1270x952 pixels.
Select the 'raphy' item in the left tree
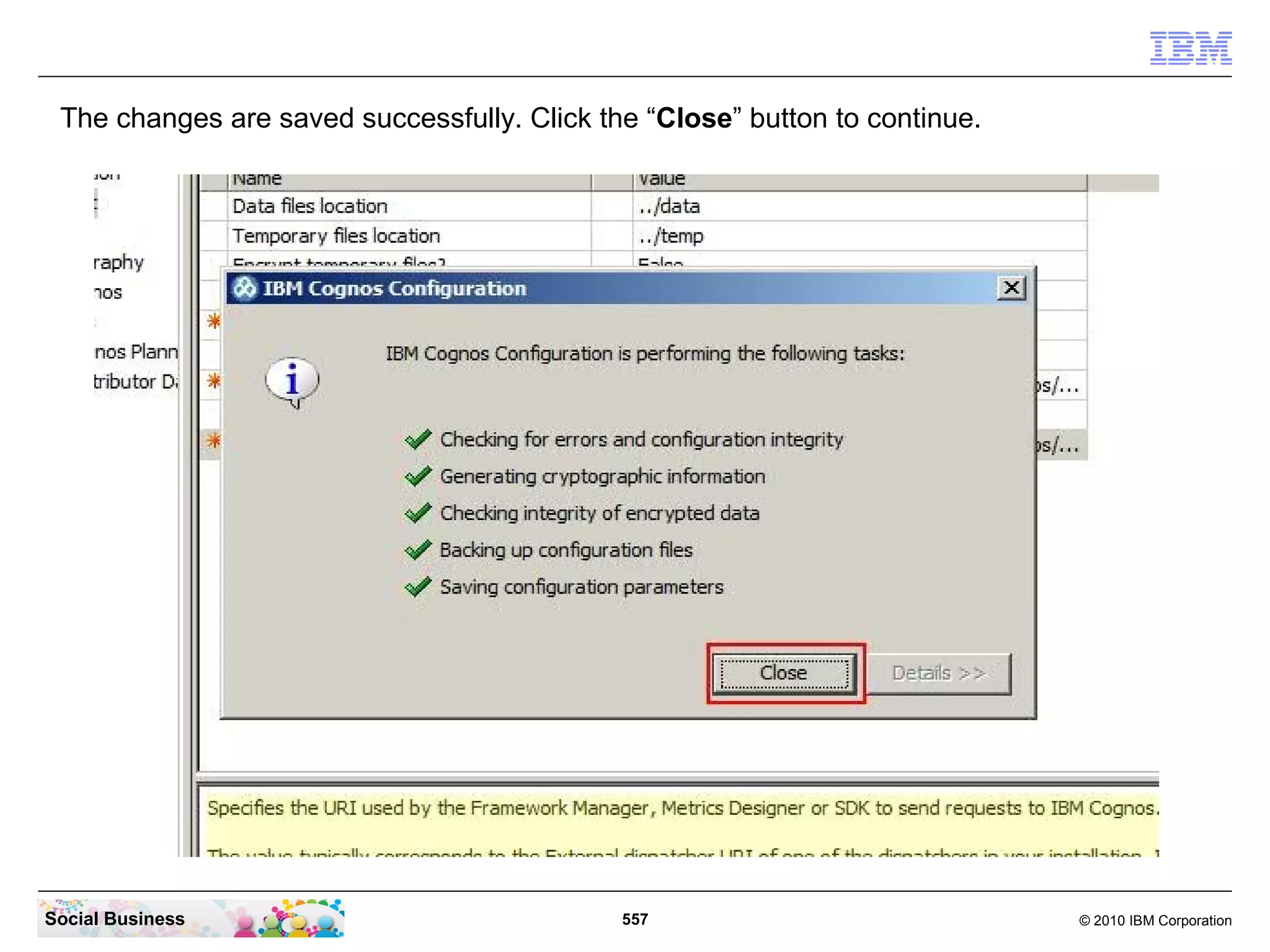[x=118, y=262]
